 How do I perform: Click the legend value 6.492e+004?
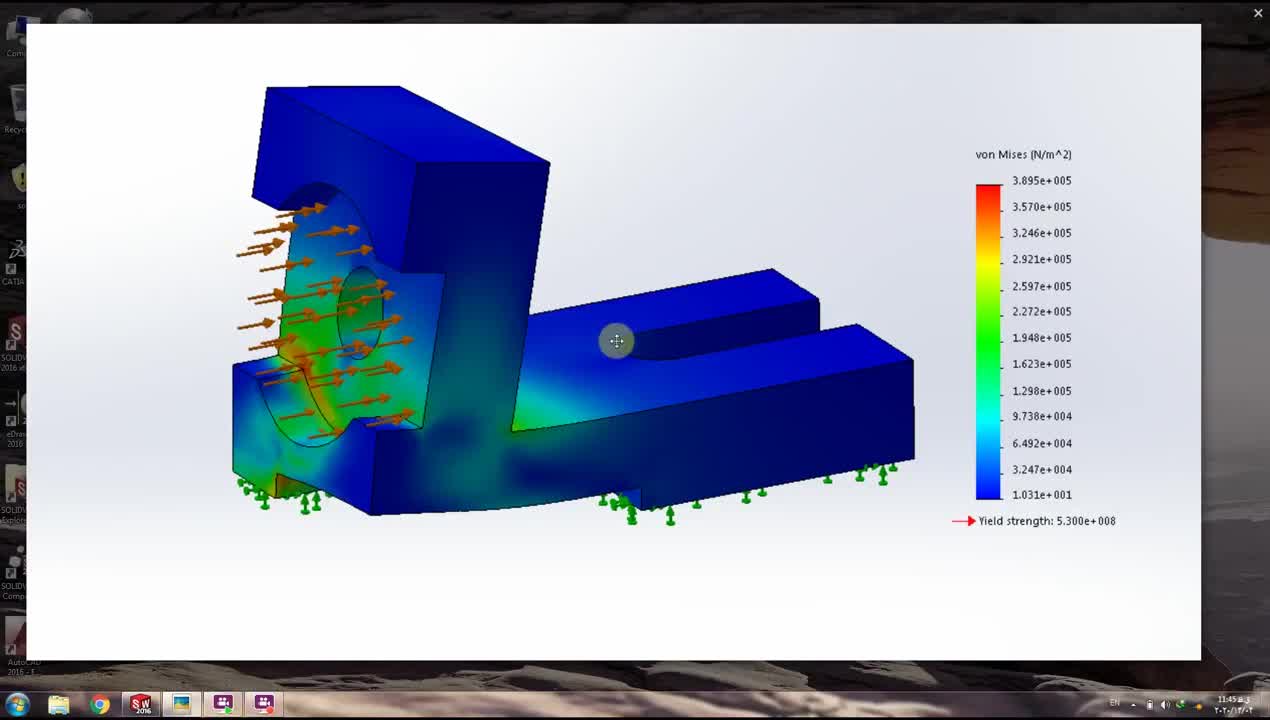pyautogui.click(x=1041, y=443)
